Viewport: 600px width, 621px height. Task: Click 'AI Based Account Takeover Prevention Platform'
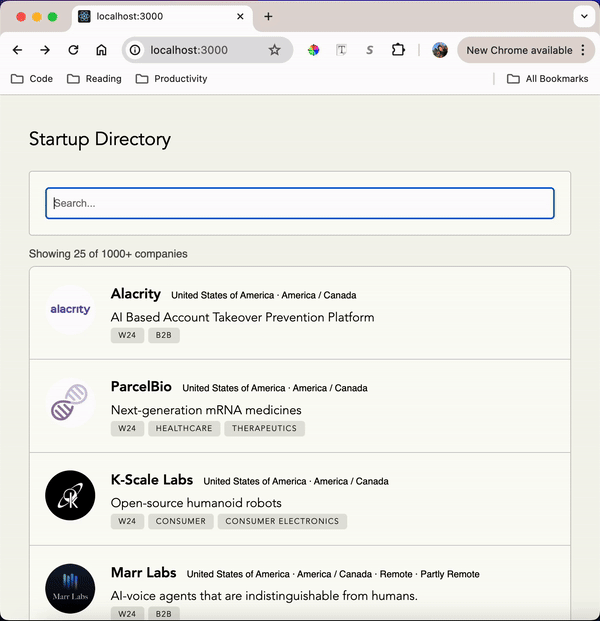[x=242, y=317]
